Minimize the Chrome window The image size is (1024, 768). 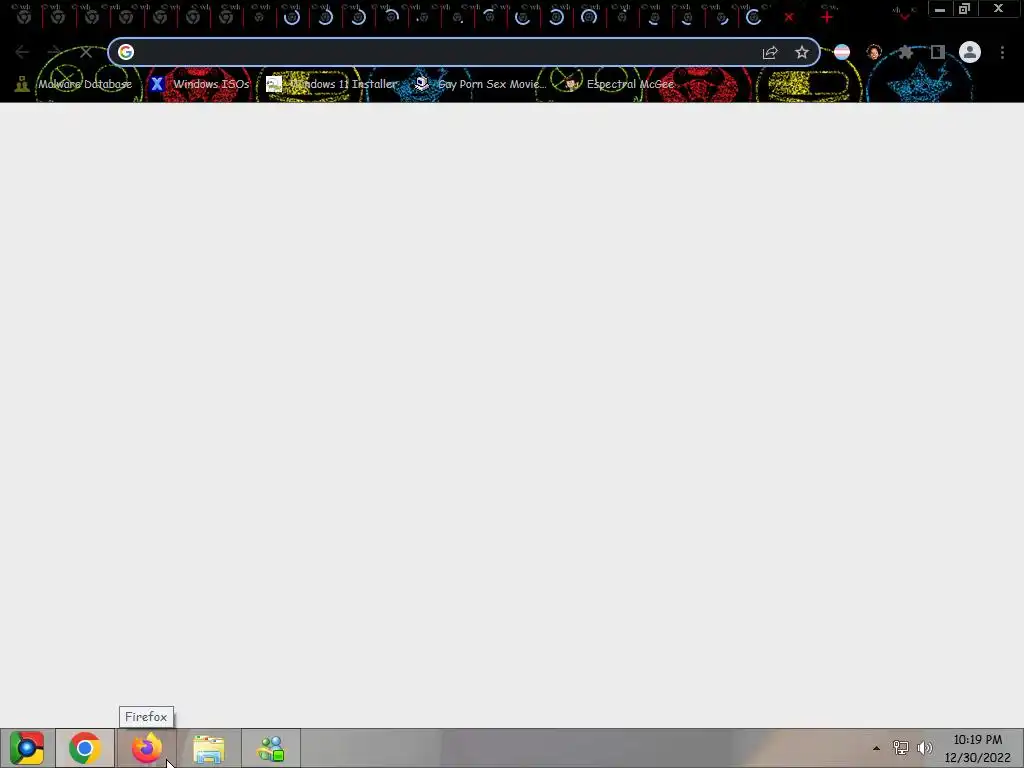coord(940,9)
